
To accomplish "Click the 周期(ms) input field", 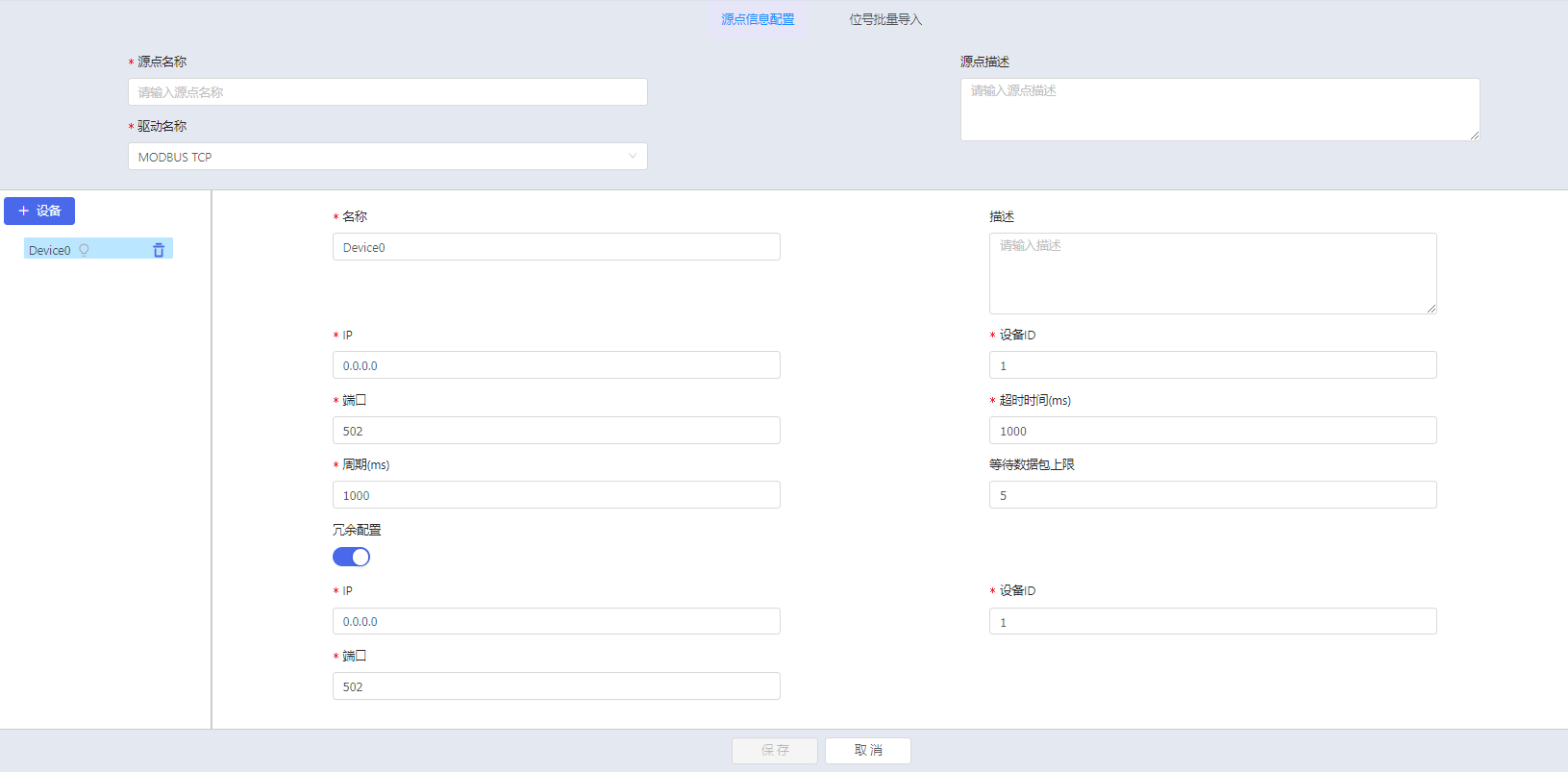I will [x=556, y=495].
